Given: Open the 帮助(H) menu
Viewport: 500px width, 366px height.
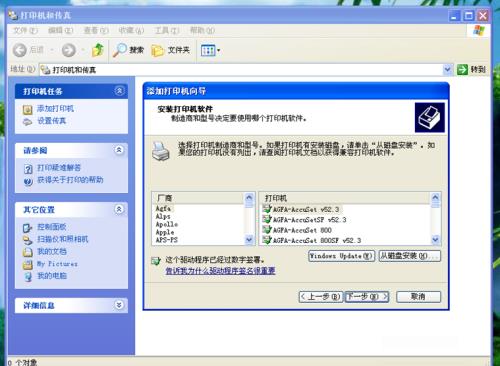Looking at the screenshot, I should click(202, 31).
